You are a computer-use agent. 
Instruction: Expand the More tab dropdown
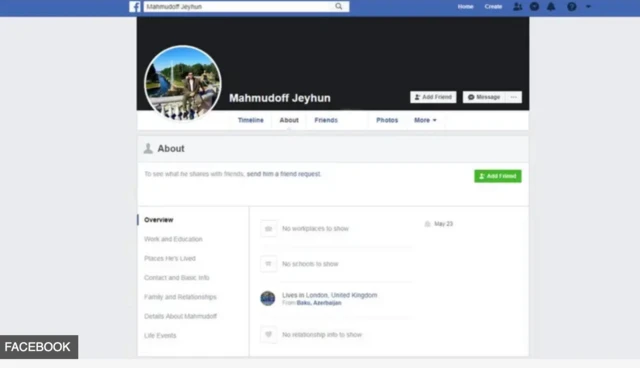point(425,120)
